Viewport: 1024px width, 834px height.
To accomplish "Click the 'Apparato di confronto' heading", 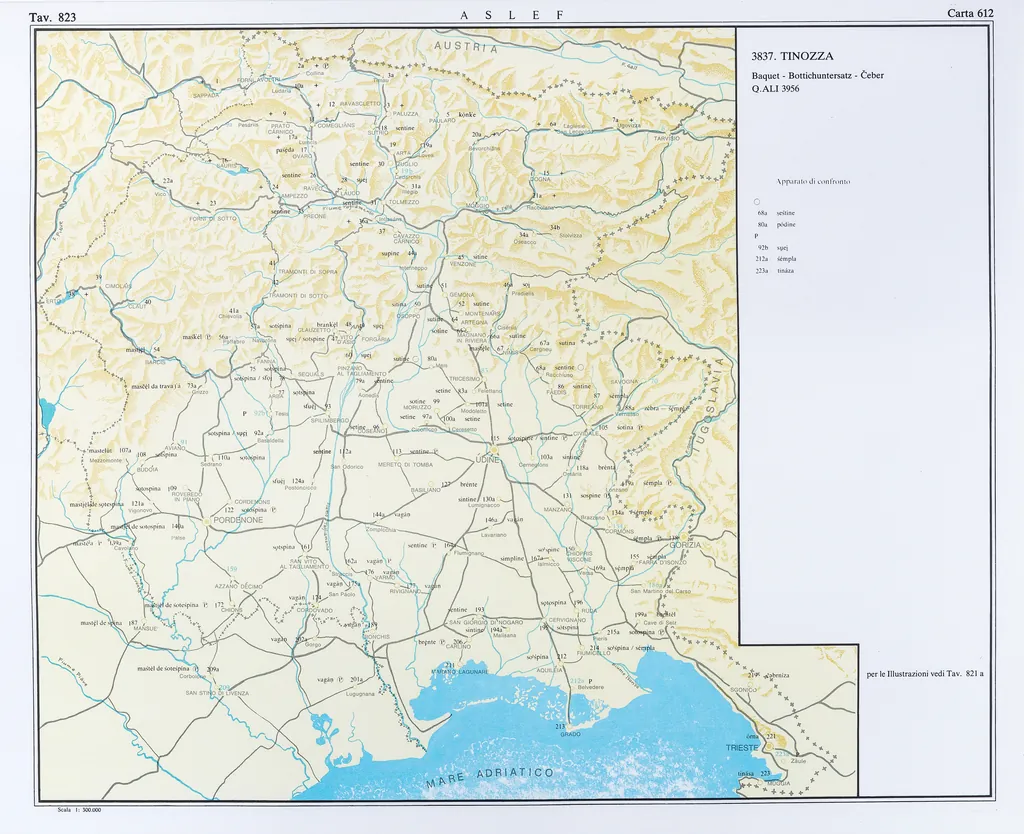I will pyautogui.click(x=813, y=181).
